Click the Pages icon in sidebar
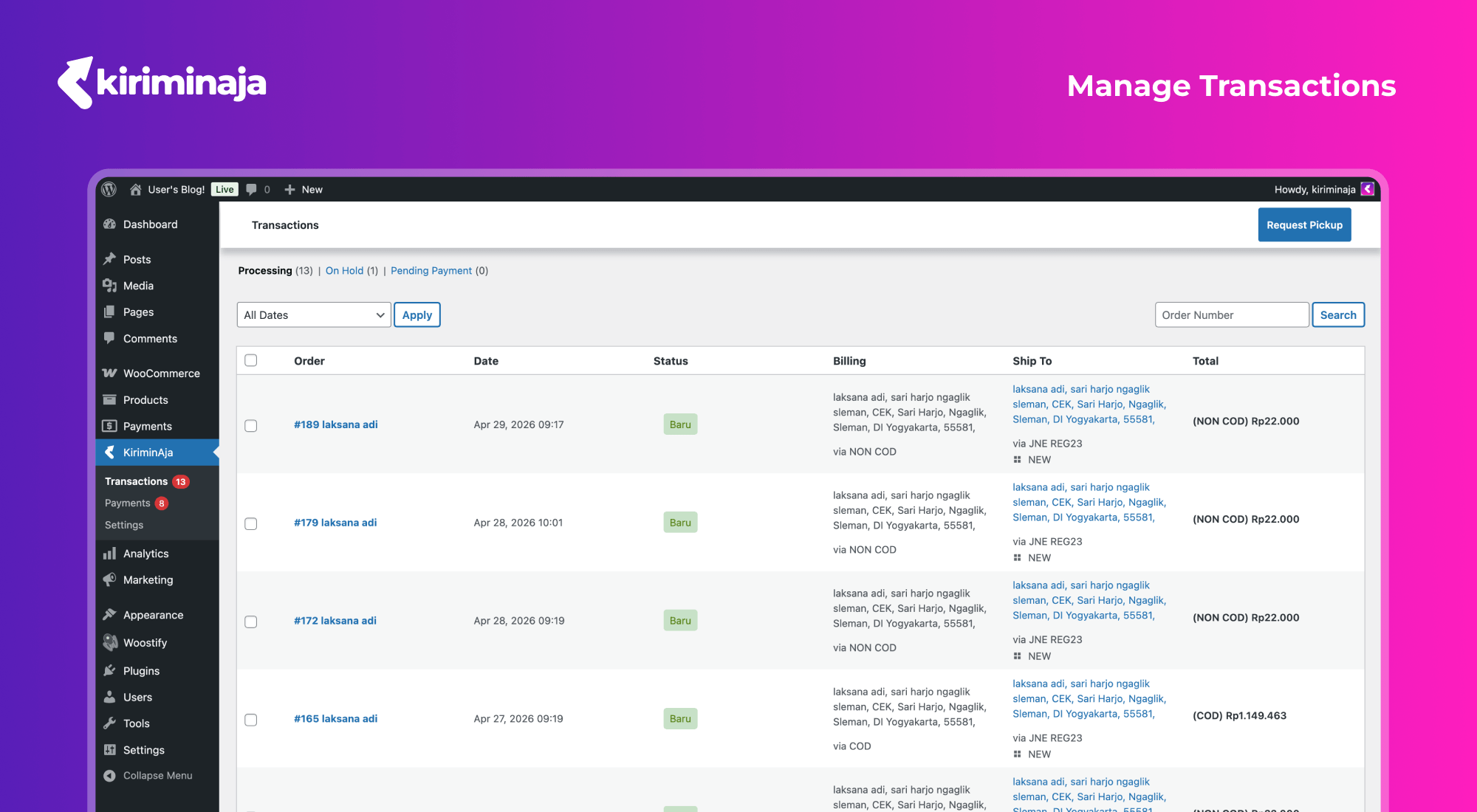The width and height of the screenshot is (1477, 812). coord(109,312)
